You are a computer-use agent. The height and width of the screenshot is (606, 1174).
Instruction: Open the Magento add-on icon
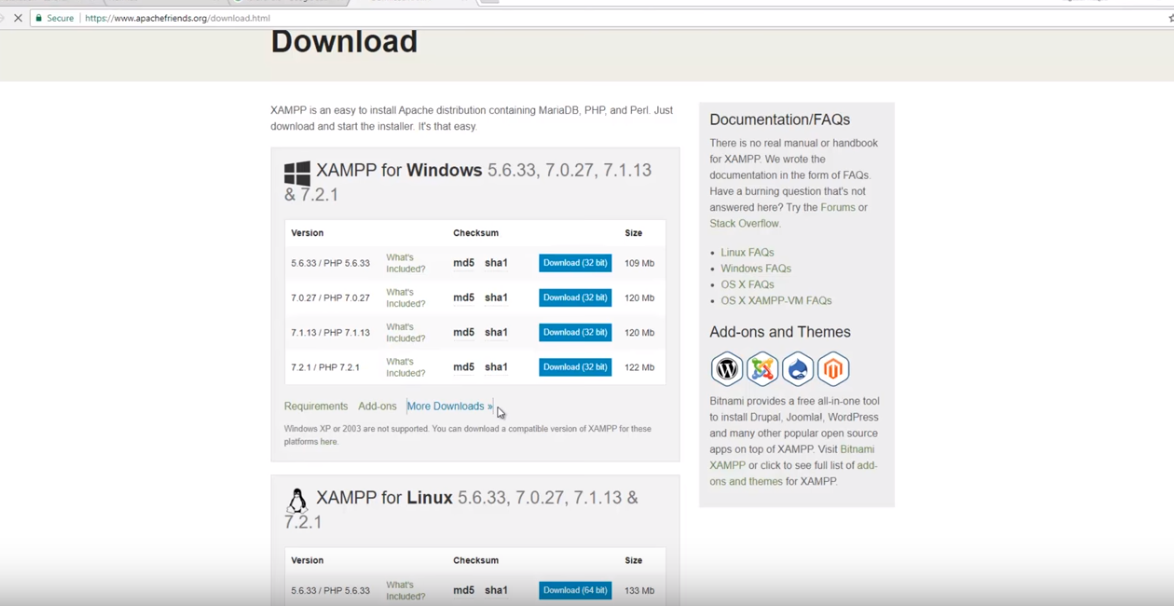tap(833, 369)
